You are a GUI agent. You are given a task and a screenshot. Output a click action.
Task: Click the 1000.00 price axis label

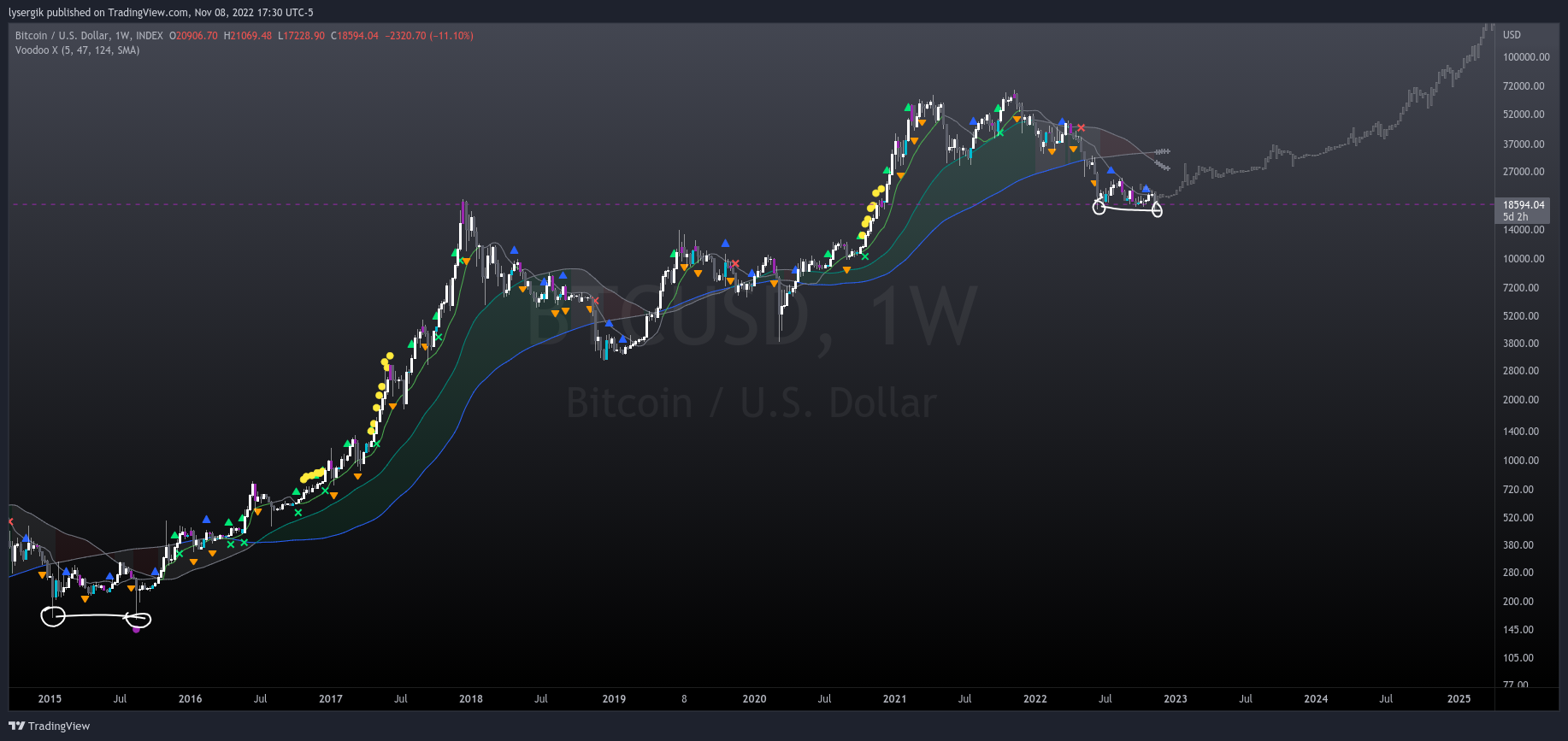[x=1521, y=461]
